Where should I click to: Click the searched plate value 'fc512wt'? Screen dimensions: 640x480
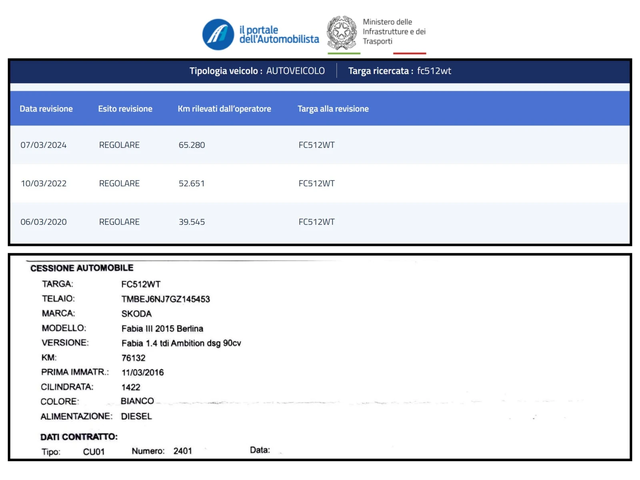tap(434, 71)
